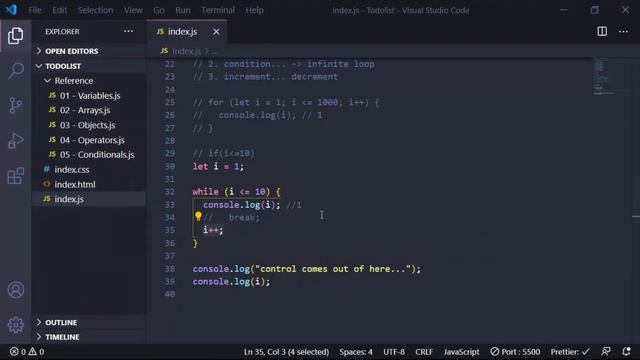Open the View menu
Screen dimensions: 640x360
click(133, 10)
